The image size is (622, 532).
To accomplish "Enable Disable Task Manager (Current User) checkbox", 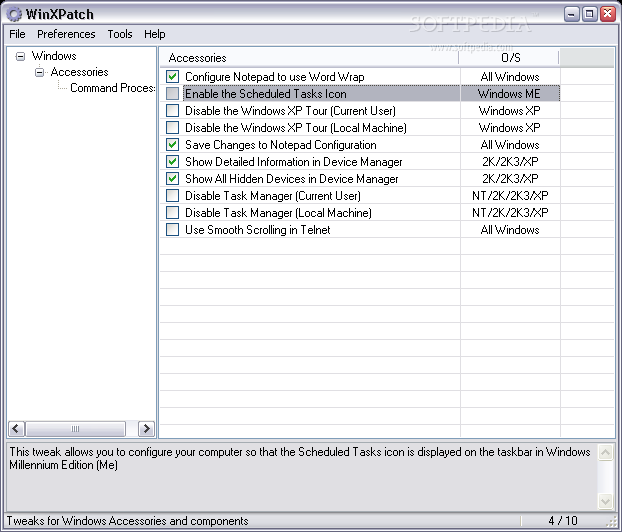I will point(173,196).
